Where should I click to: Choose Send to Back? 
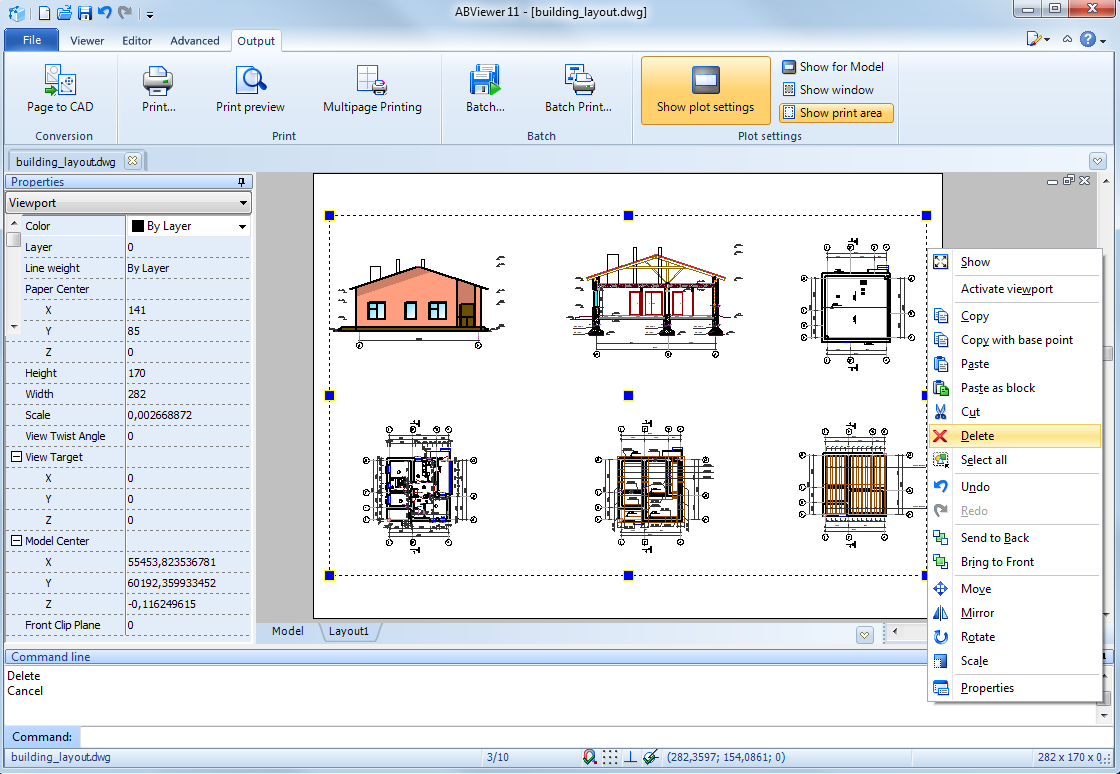click(1014, 538)
